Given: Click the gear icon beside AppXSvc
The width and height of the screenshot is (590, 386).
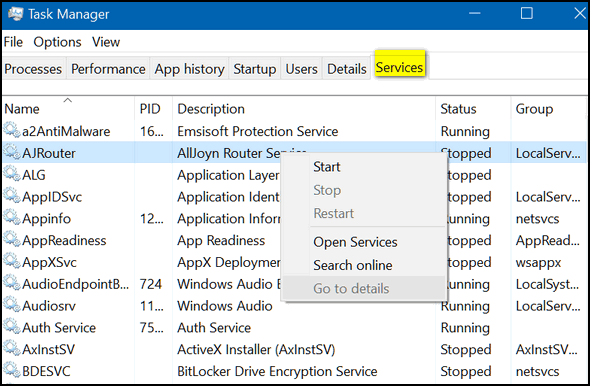Looking at the screenshot, I should tap(12, 261).
